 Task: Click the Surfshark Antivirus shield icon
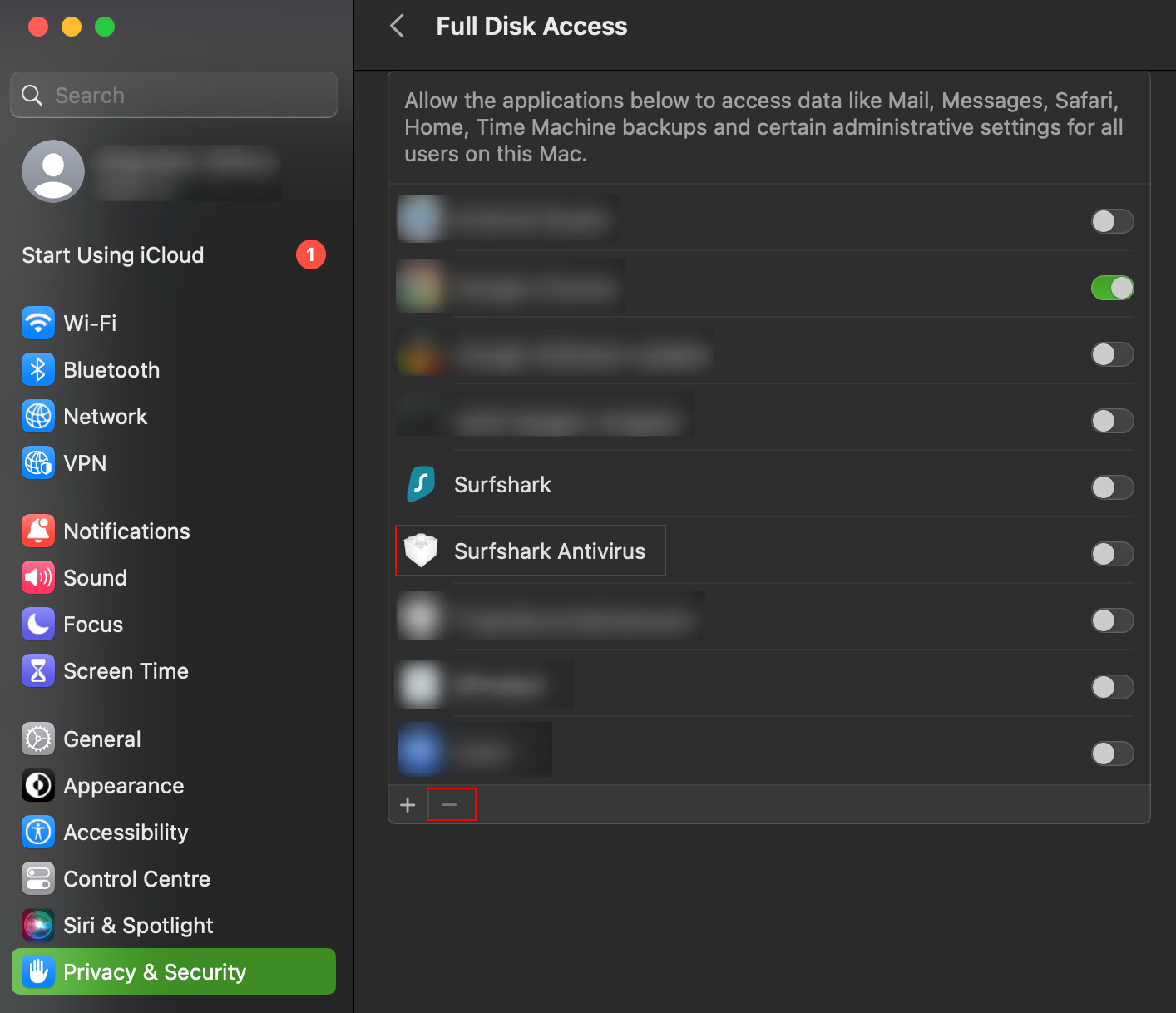(421, 551)
